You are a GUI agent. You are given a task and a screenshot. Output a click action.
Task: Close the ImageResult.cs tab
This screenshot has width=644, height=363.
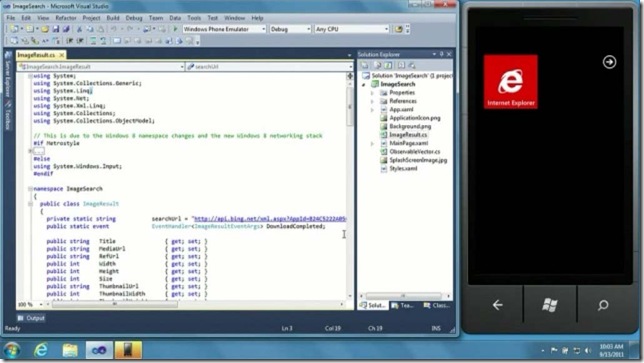tap(62, 55)
